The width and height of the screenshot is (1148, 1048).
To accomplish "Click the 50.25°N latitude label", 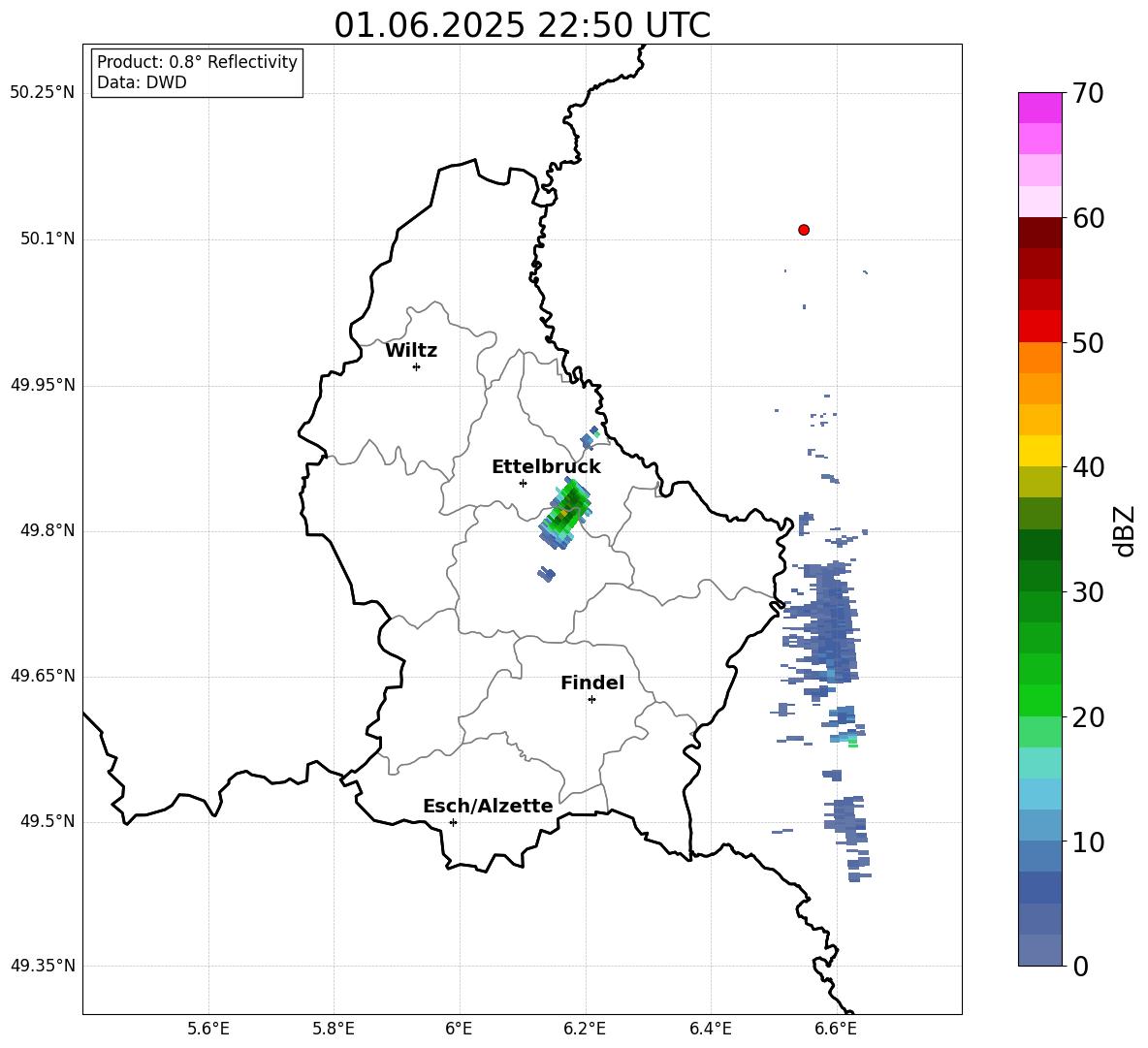I will pyautogui.click(x=43, y=93).
